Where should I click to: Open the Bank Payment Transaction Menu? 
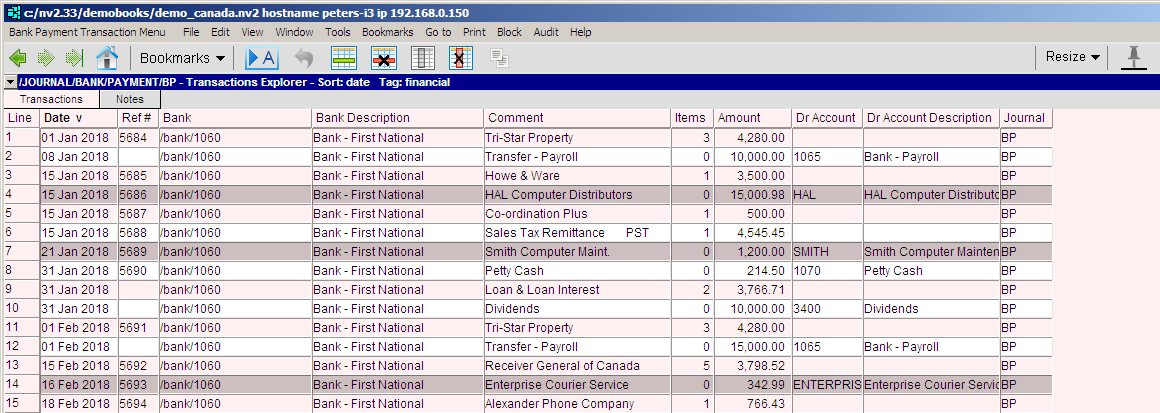87,32
